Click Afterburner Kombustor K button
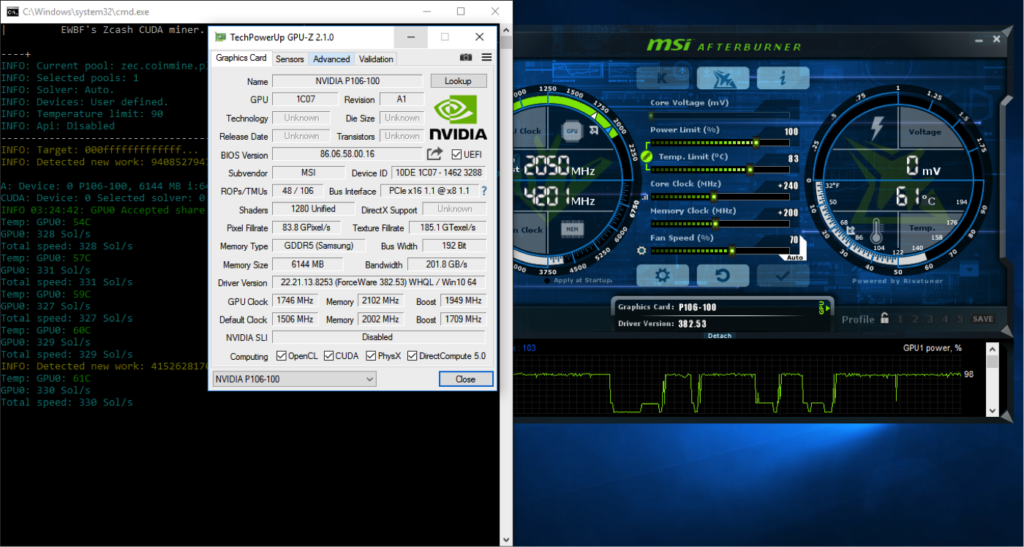This screenshot has width=1024, height=547. 662,78
